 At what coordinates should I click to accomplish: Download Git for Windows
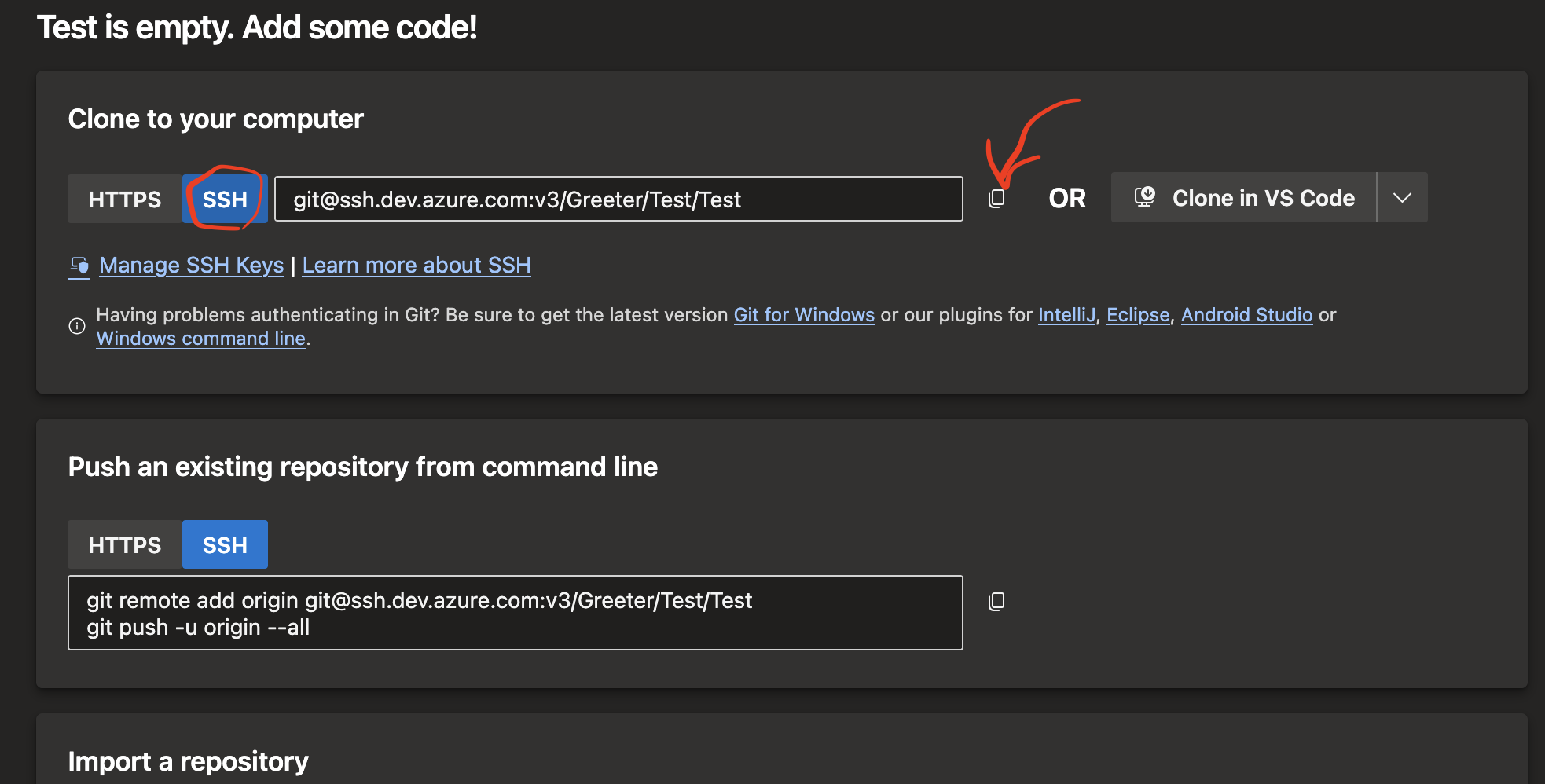tap(804, 314)
